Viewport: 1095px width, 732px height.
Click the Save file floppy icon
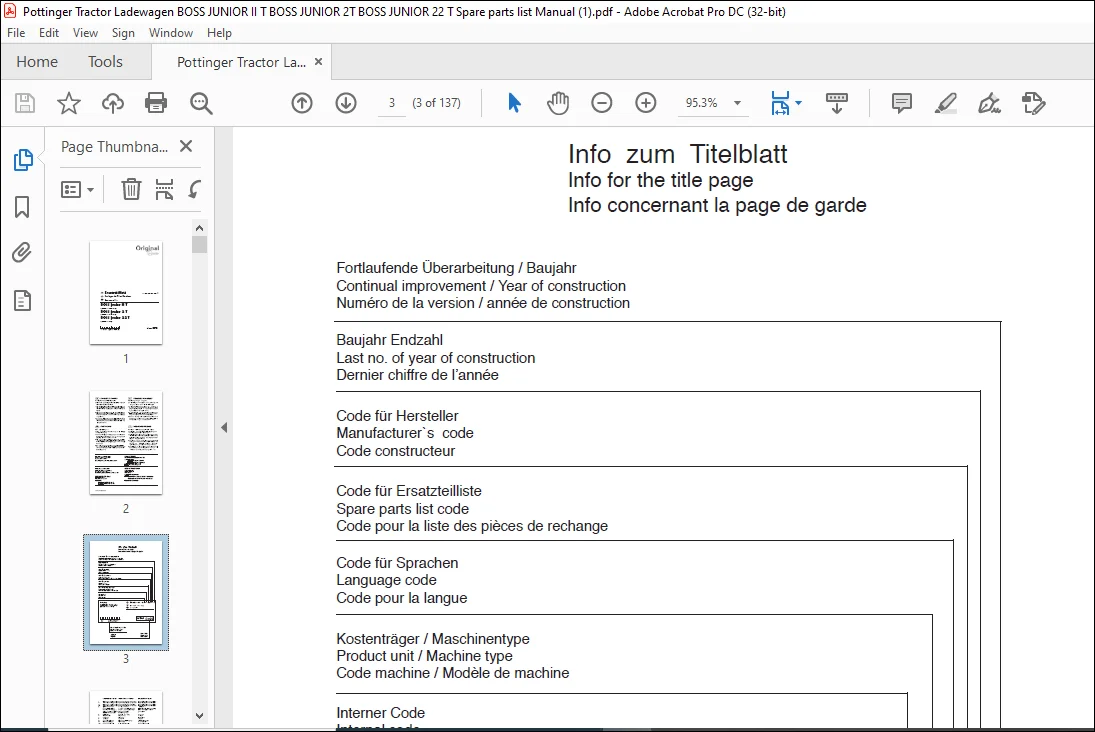tap(25, 103)
